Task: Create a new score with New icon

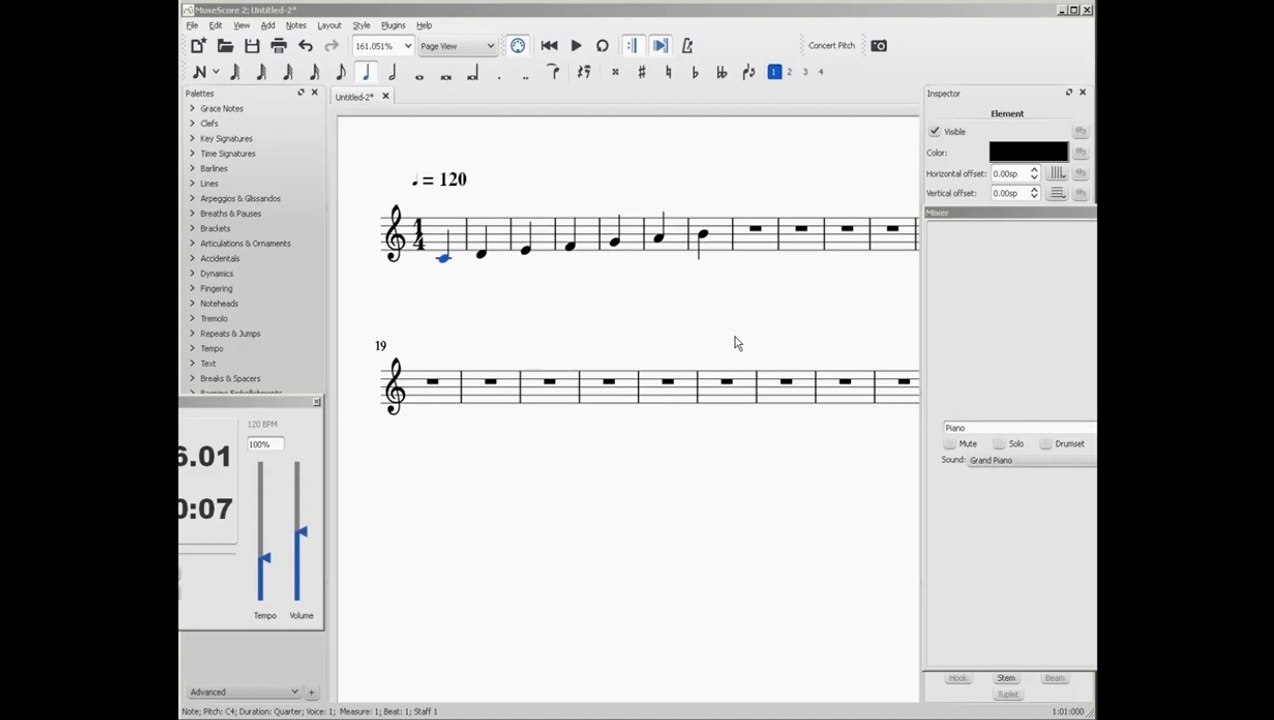Action: coord(198,46)
